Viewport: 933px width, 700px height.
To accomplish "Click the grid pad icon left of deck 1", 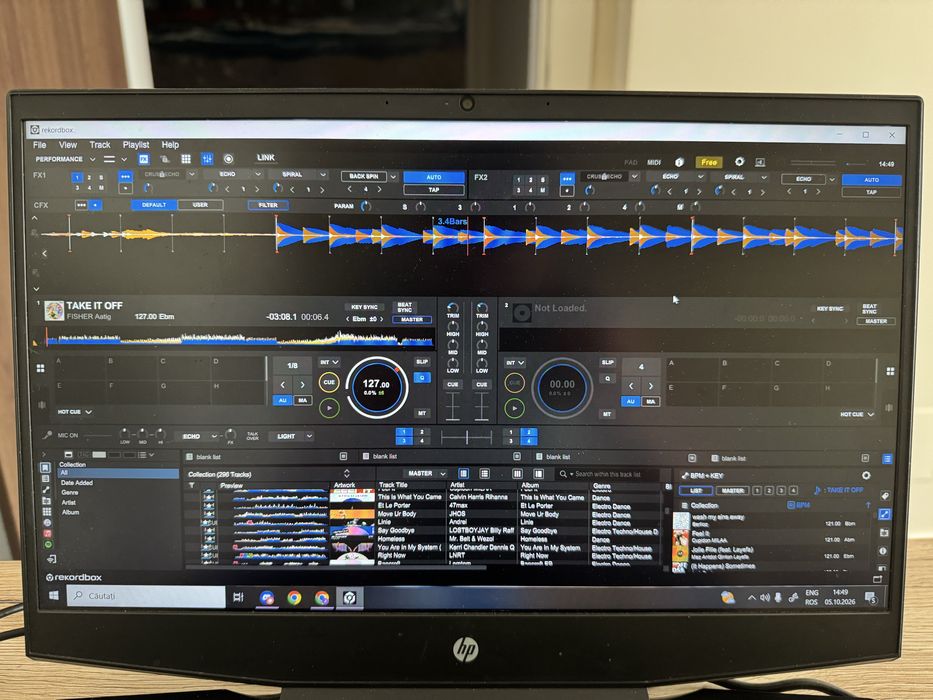I will [x=40, y=368].
